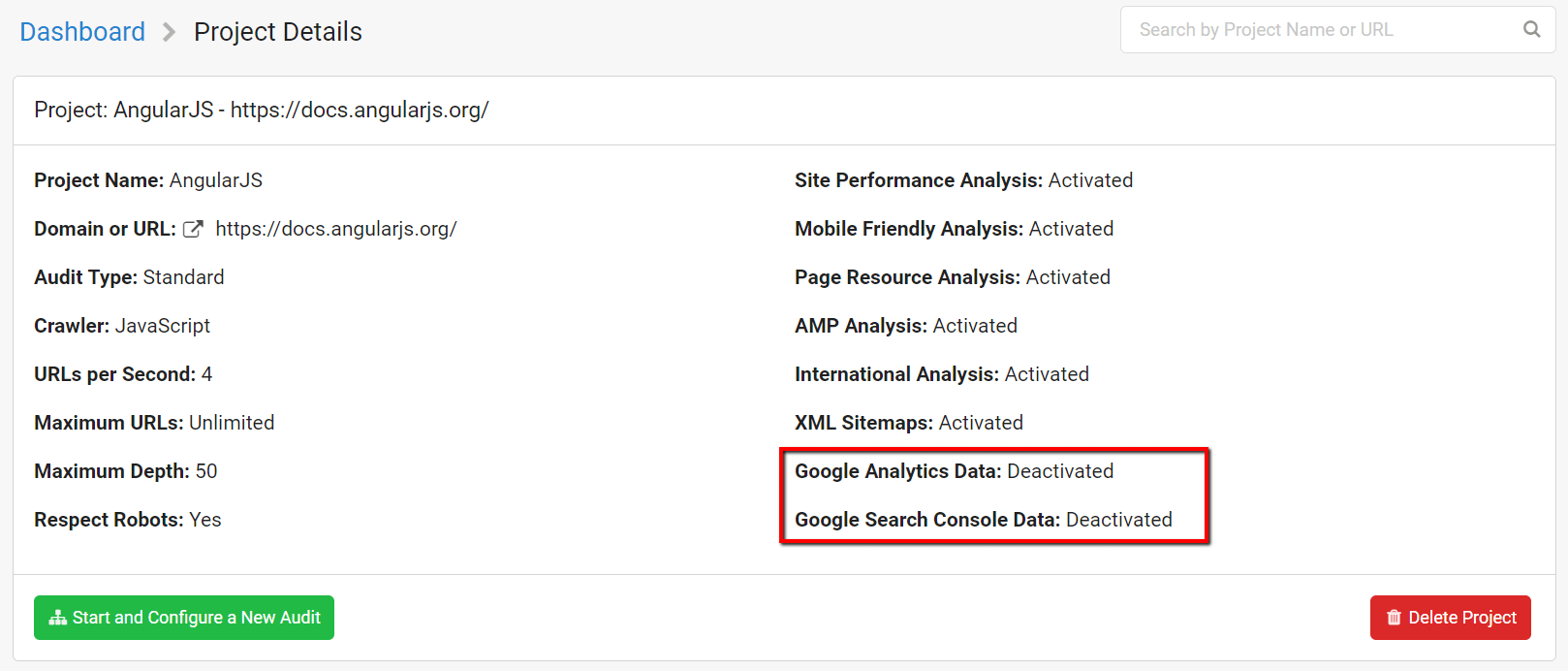Go back to the Dashboard breadcrumb
This screenshot has width=1568, height=671.
click(x=82, y=32)
